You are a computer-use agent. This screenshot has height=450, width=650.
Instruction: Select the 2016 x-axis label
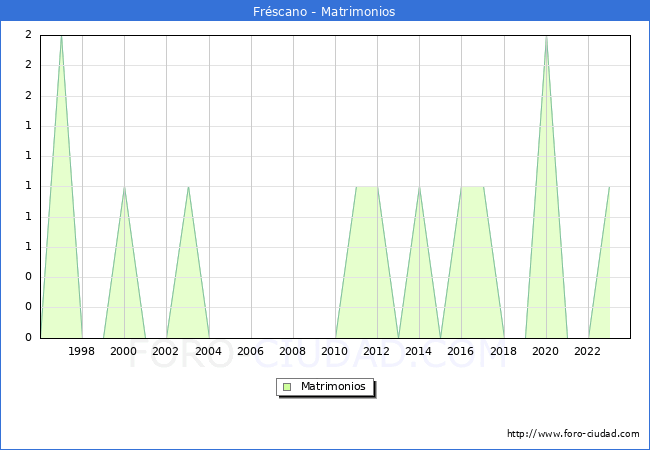click(x=461, y=351)
